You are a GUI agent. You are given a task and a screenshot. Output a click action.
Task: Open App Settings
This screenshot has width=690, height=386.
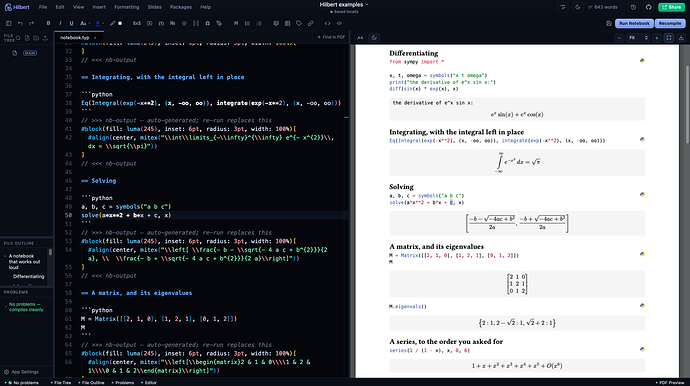click(x=21, y=372)
